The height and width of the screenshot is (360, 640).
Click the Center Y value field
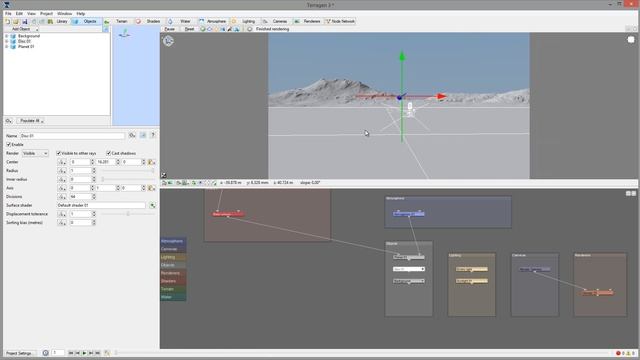coord(106,162)
